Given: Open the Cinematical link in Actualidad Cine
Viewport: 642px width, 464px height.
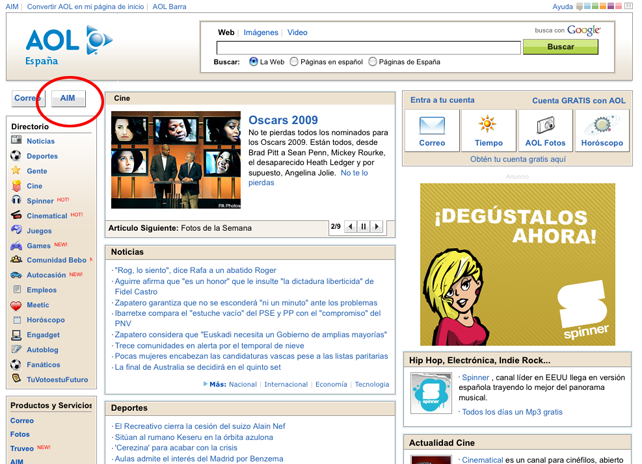Looking at the screenshot, I should [482, 460].
